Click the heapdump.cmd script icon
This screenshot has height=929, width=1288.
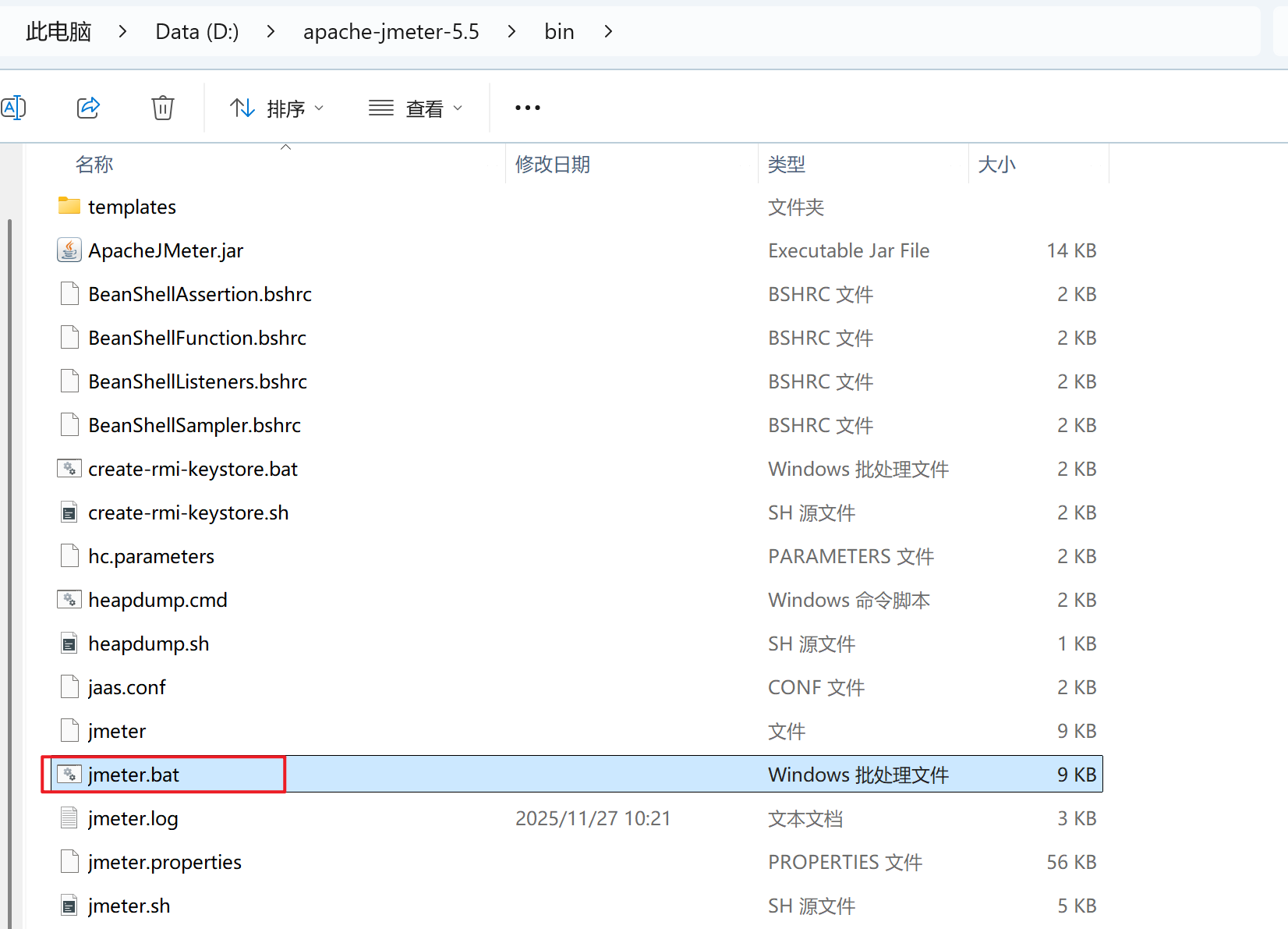[x=69, y=599]
